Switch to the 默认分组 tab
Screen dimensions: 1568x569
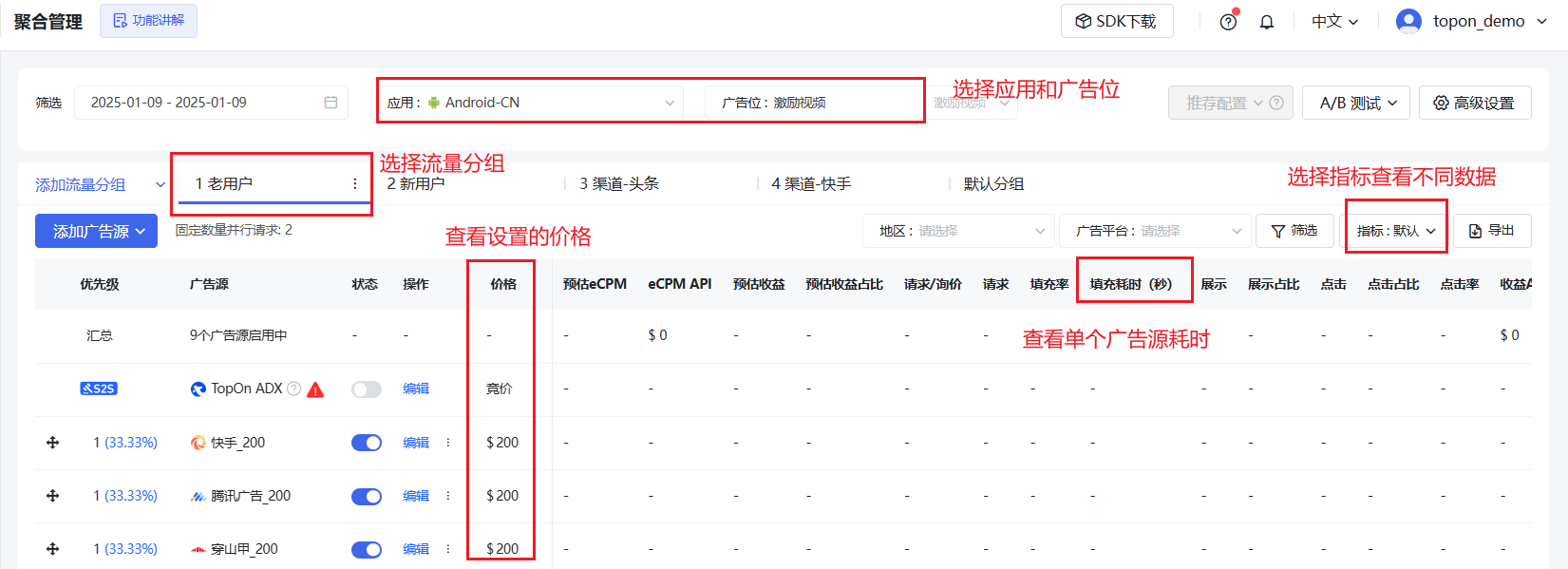(x=993, y=183)
